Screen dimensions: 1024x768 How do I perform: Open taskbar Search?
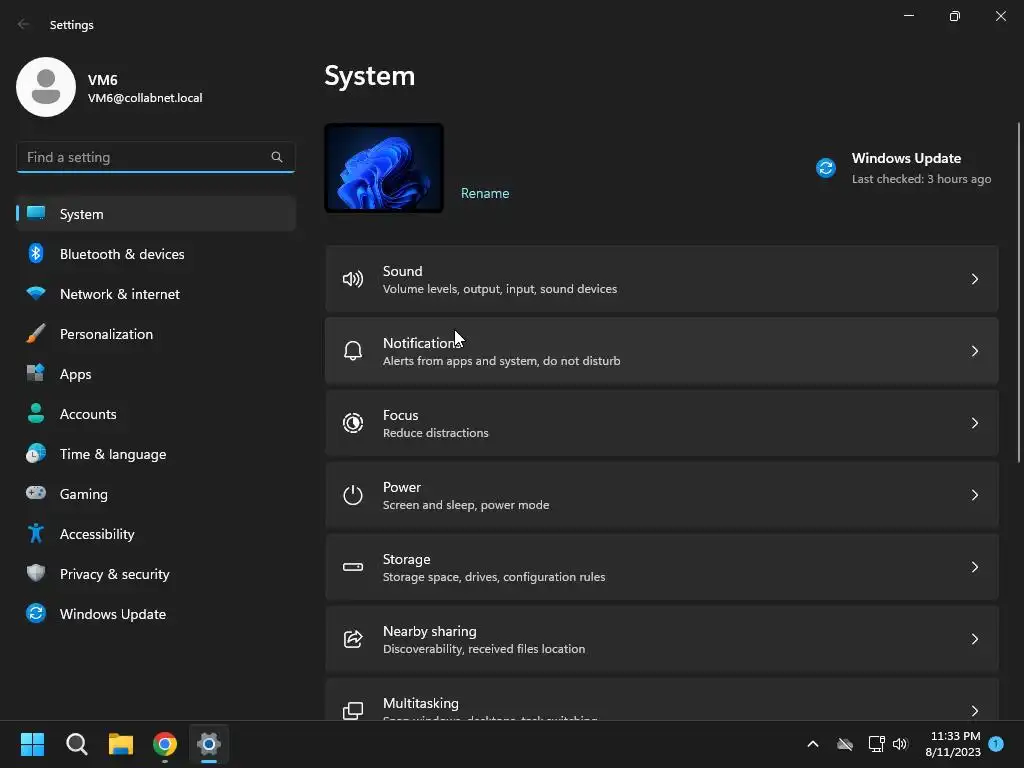pos(76,743)
